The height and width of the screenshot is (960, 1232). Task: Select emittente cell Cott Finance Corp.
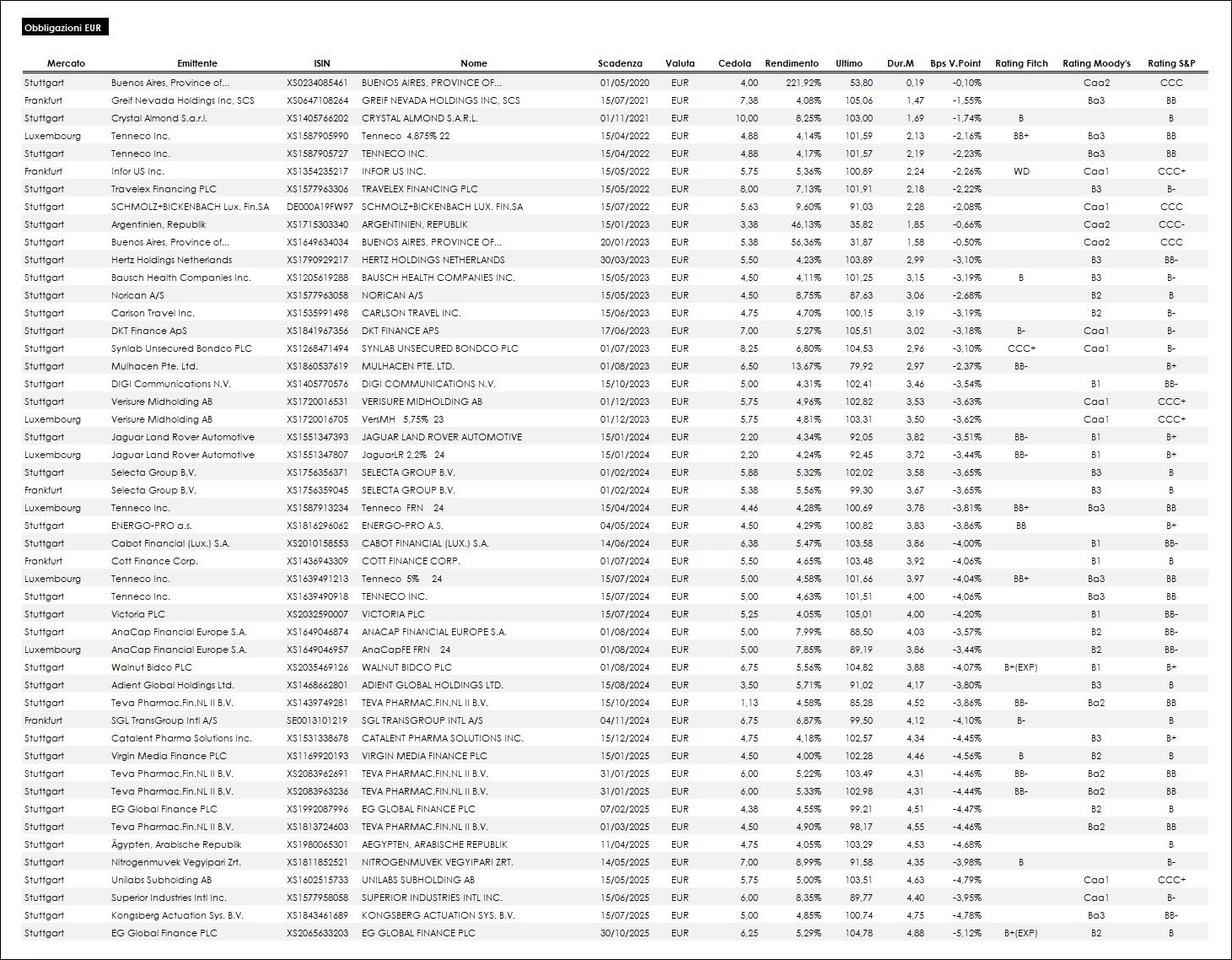(x=154, y=561)
